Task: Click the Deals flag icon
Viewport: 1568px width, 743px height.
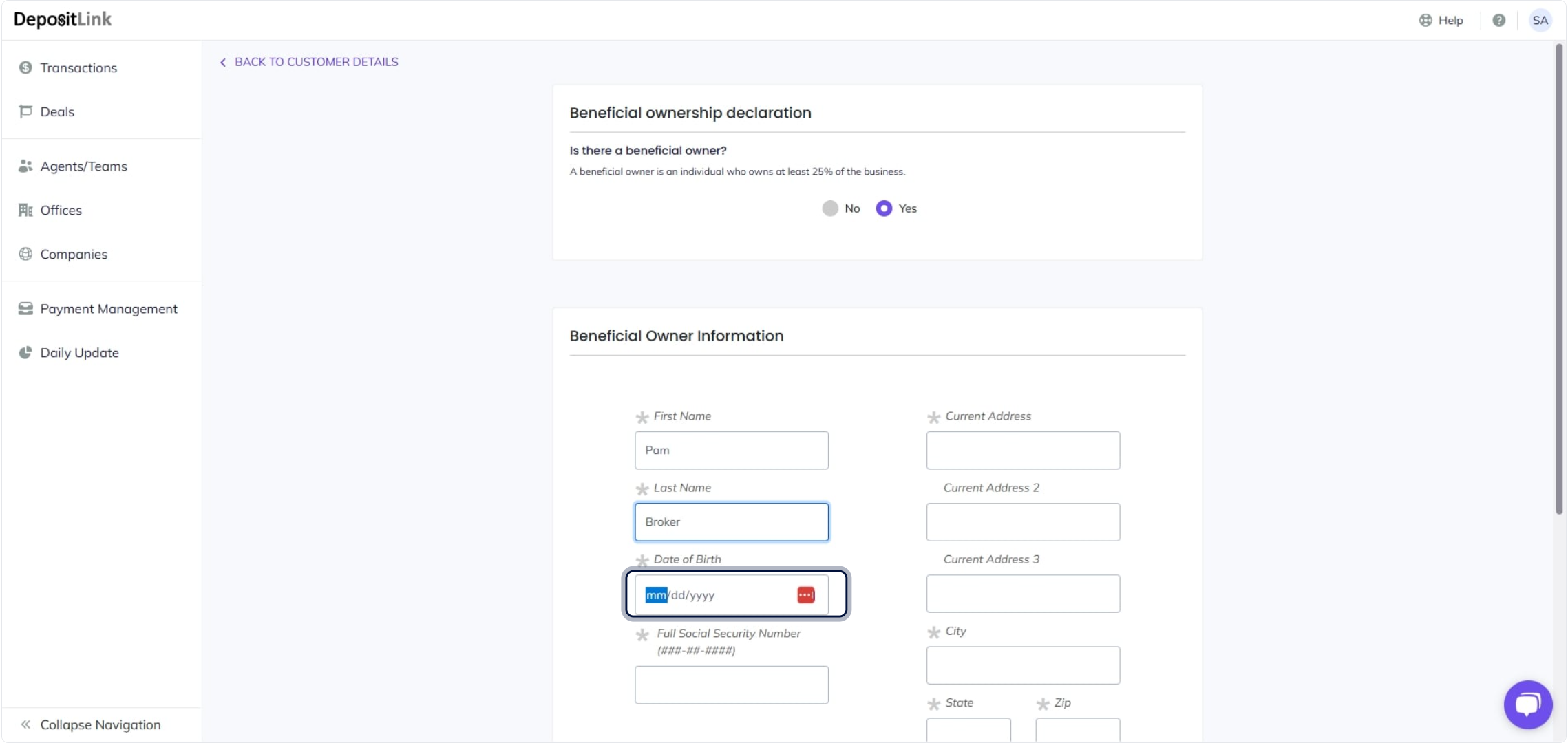Action: tap(25, 111)
